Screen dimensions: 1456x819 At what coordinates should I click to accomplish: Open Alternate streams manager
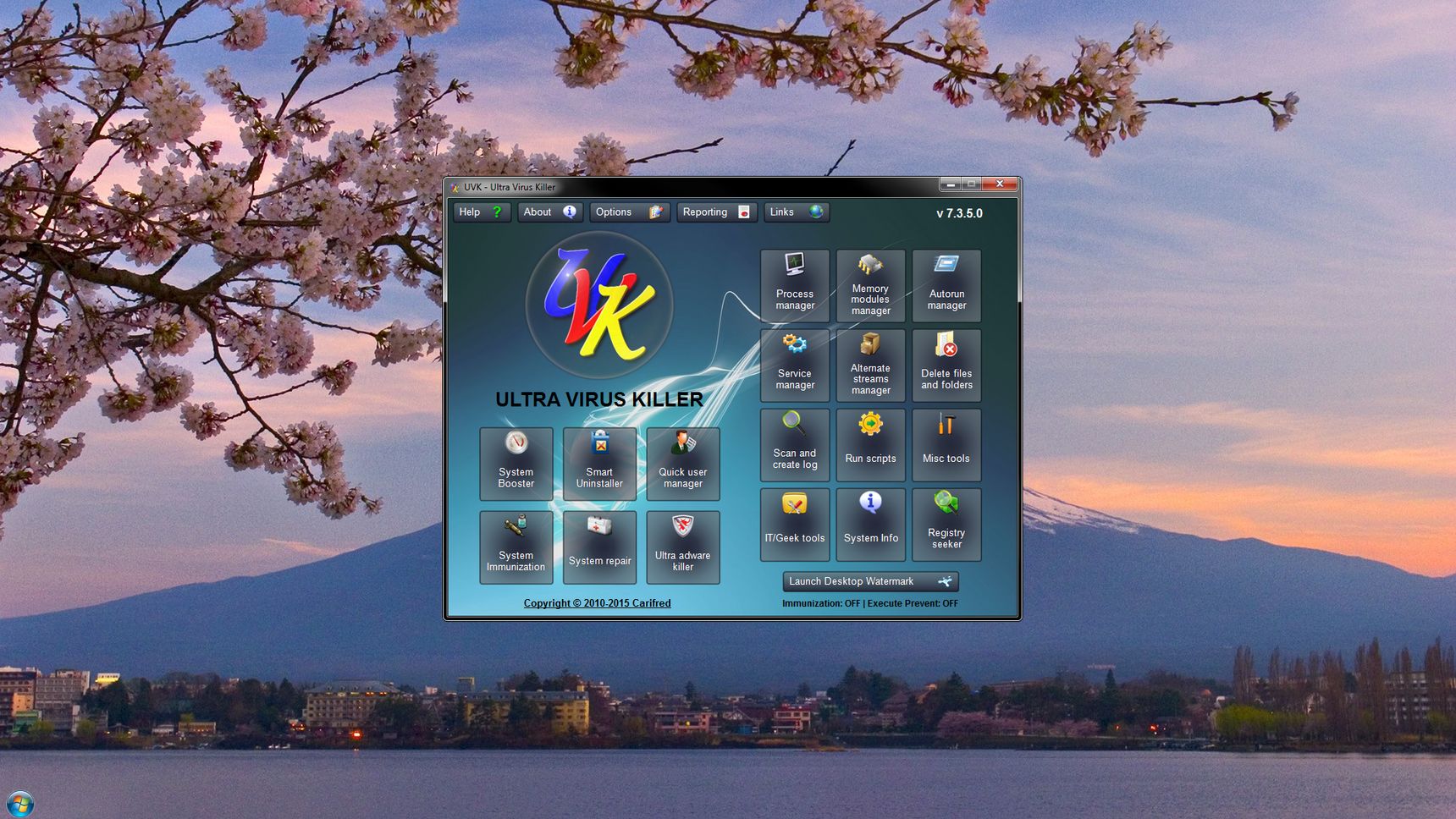click(x=870, y=366)
